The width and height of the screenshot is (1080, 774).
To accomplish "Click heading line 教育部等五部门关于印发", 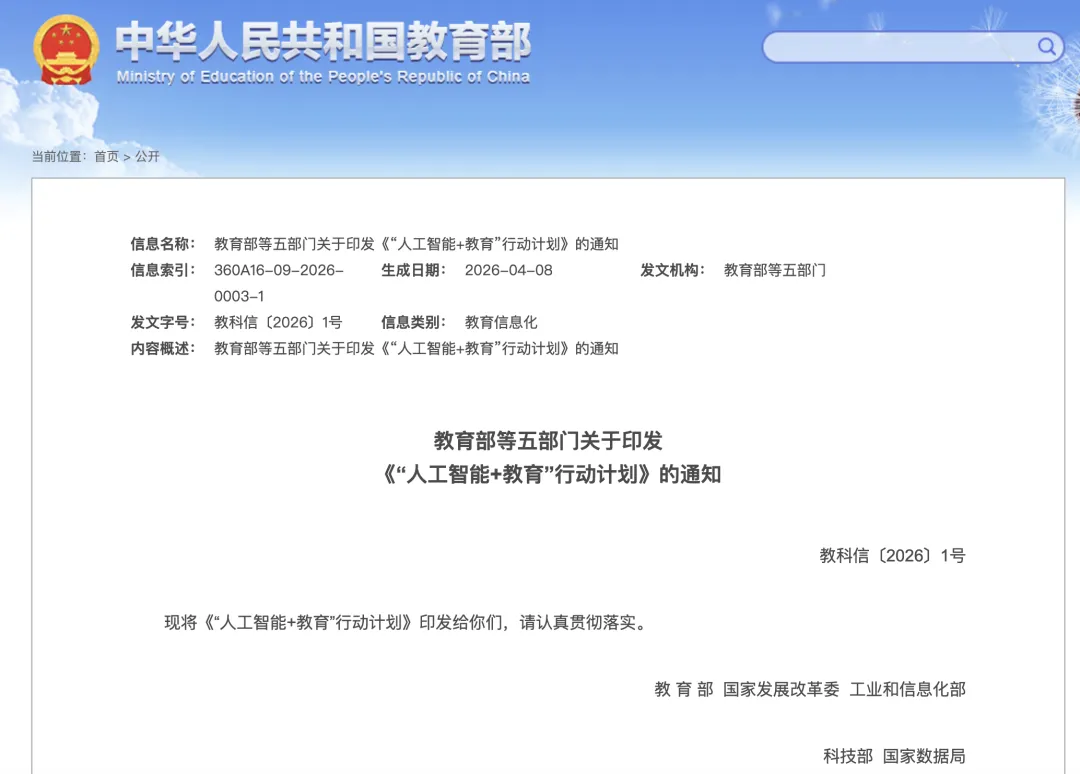I will pos(548,441).
